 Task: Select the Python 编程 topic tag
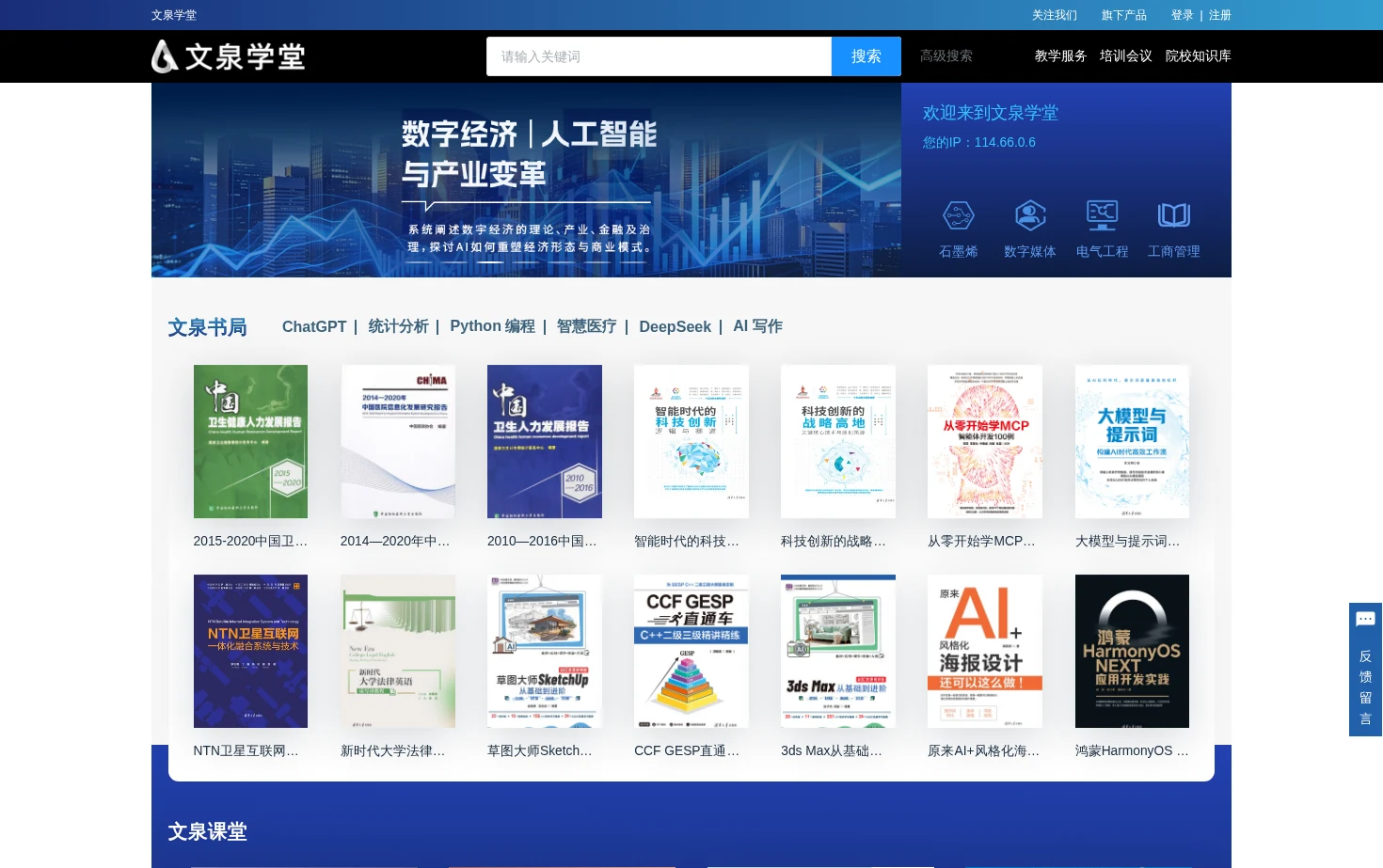click(x=492, y=326)
